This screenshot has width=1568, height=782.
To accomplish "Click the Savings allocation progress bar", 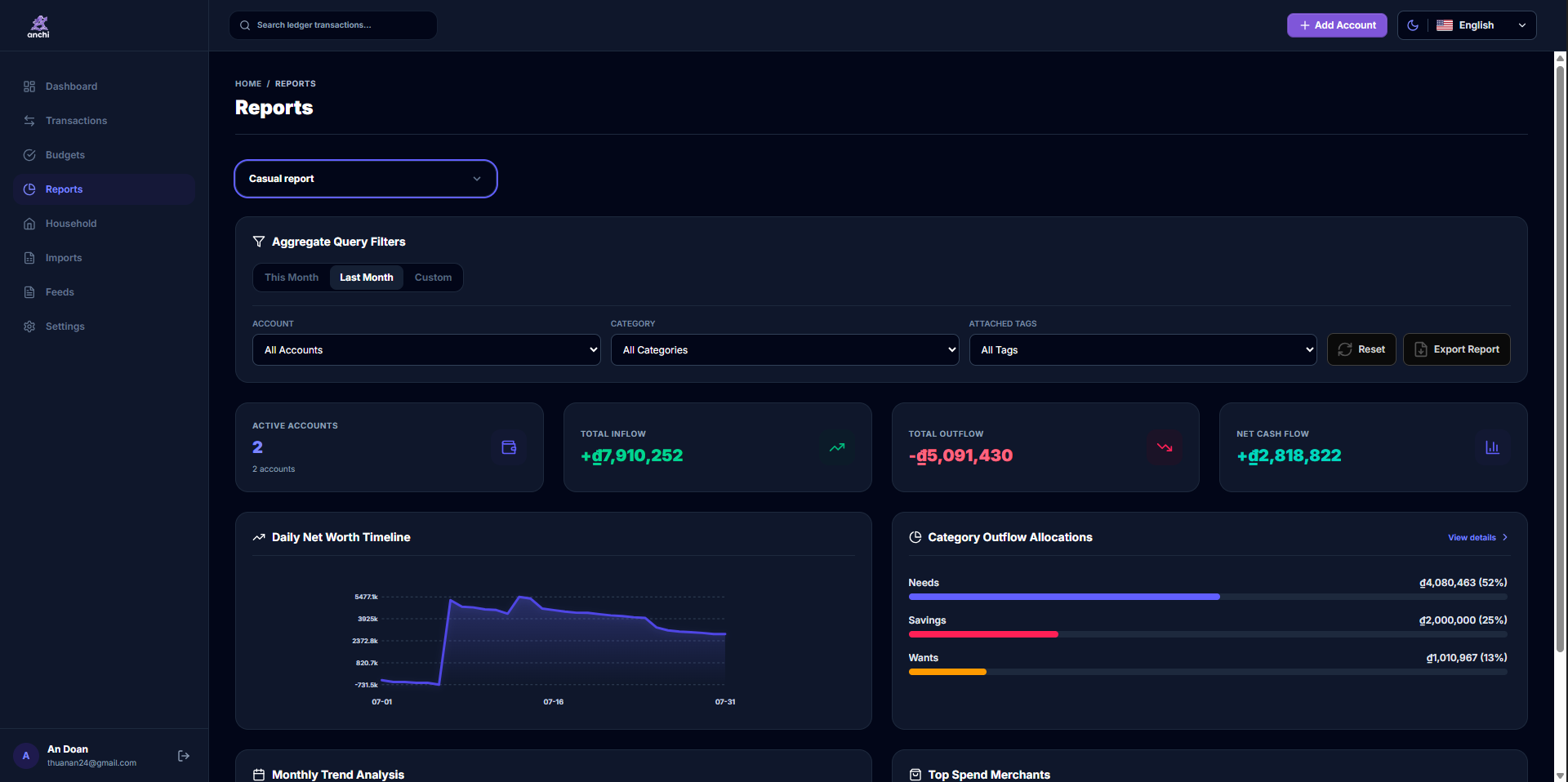I will click(1208, 634).
